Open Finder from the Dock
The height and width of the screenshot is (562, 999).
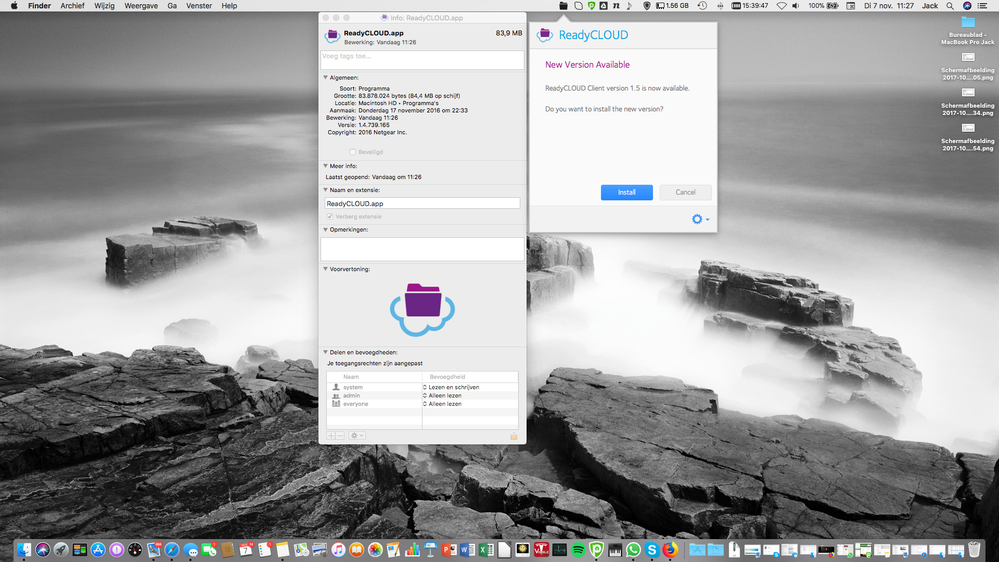[x=24, y=549]
